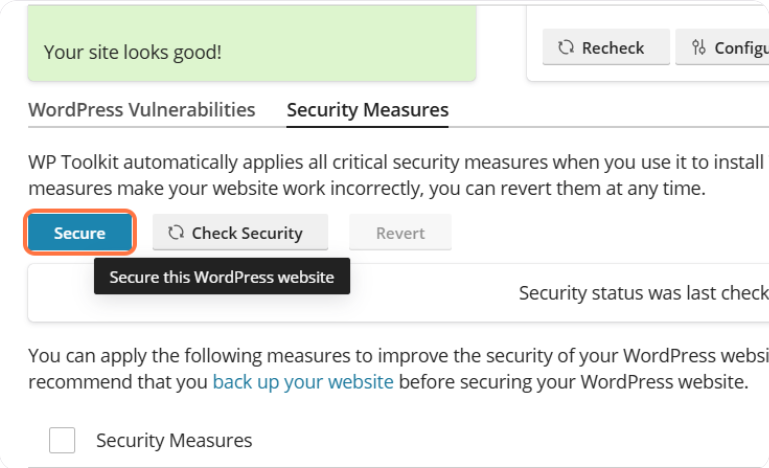Screen dimensions: 769x468
Task: Tick the Security Measures select-all checkbox
Action: click(62, 440)
